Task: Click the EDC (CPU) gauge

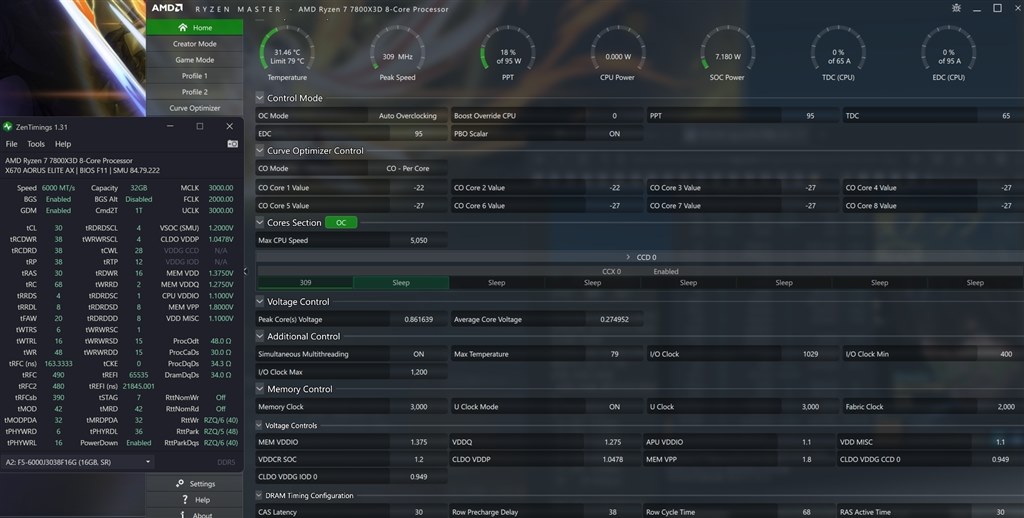Action: pyautogui.click(x=948, y=54)
